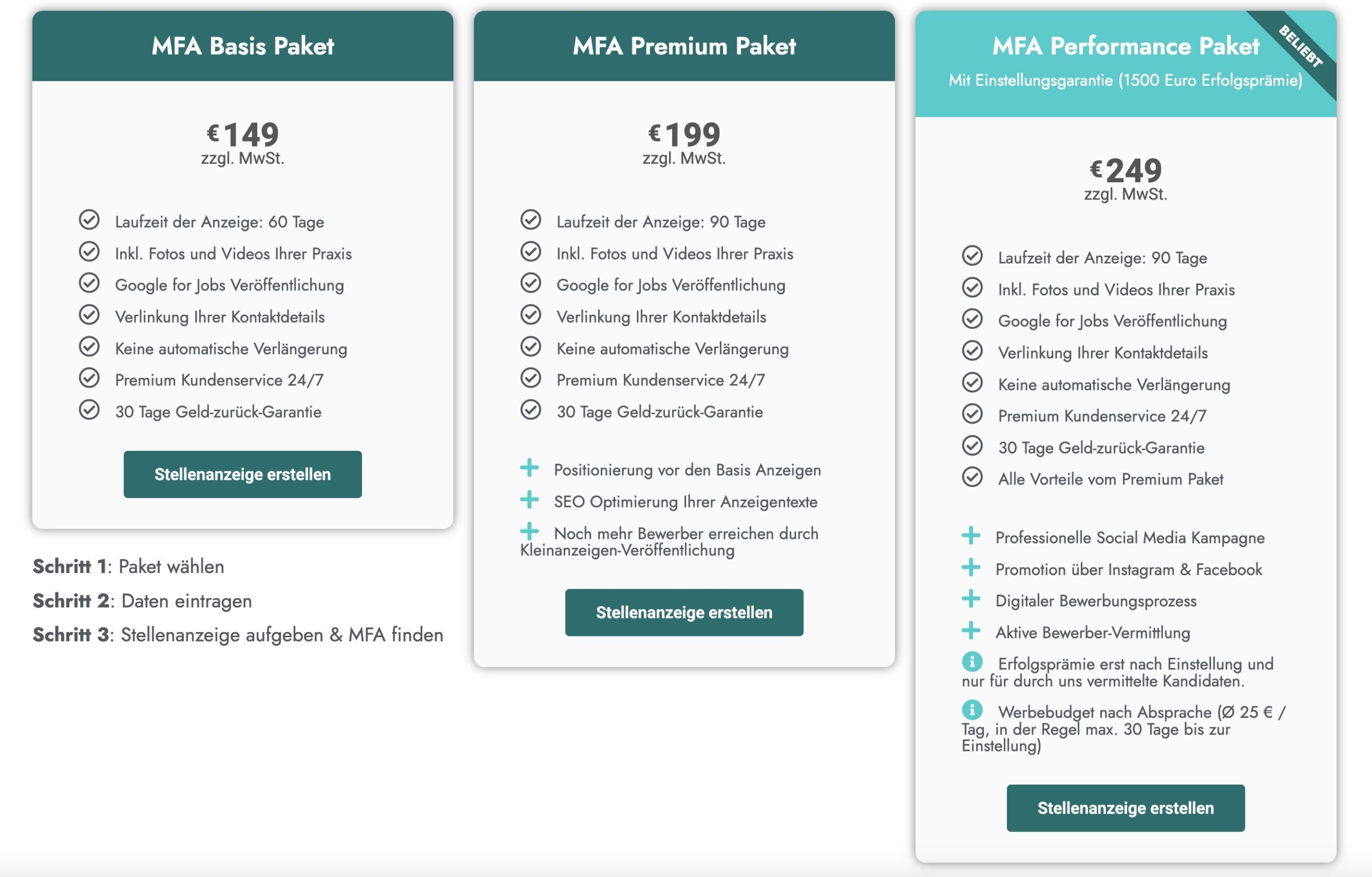Viewport: 1372px width, 877px height.
Task: Click the €249 price in Performance Paket
Action: [x=1125, y=170]
